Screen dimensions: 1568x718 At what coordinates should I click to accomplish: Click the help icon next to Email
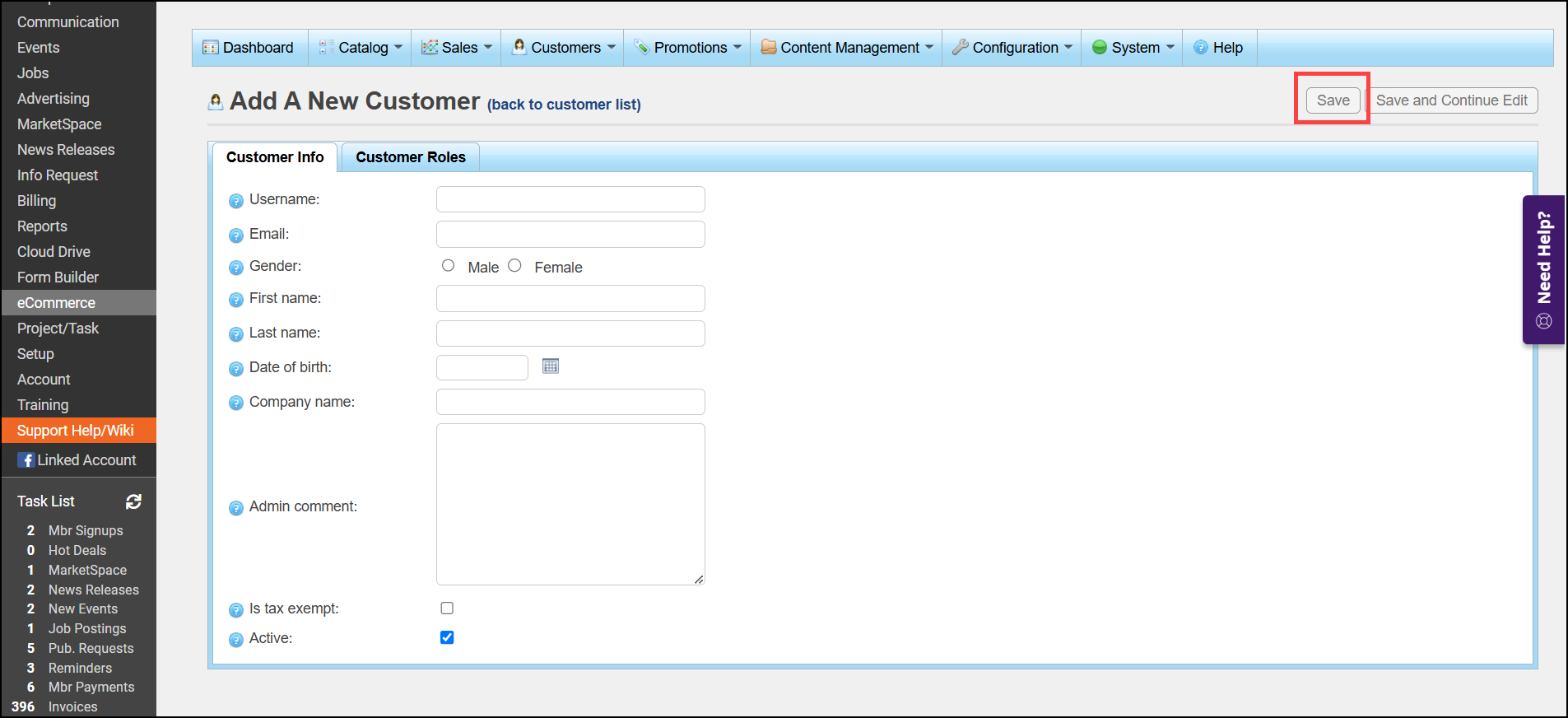[x=236, y=235]
